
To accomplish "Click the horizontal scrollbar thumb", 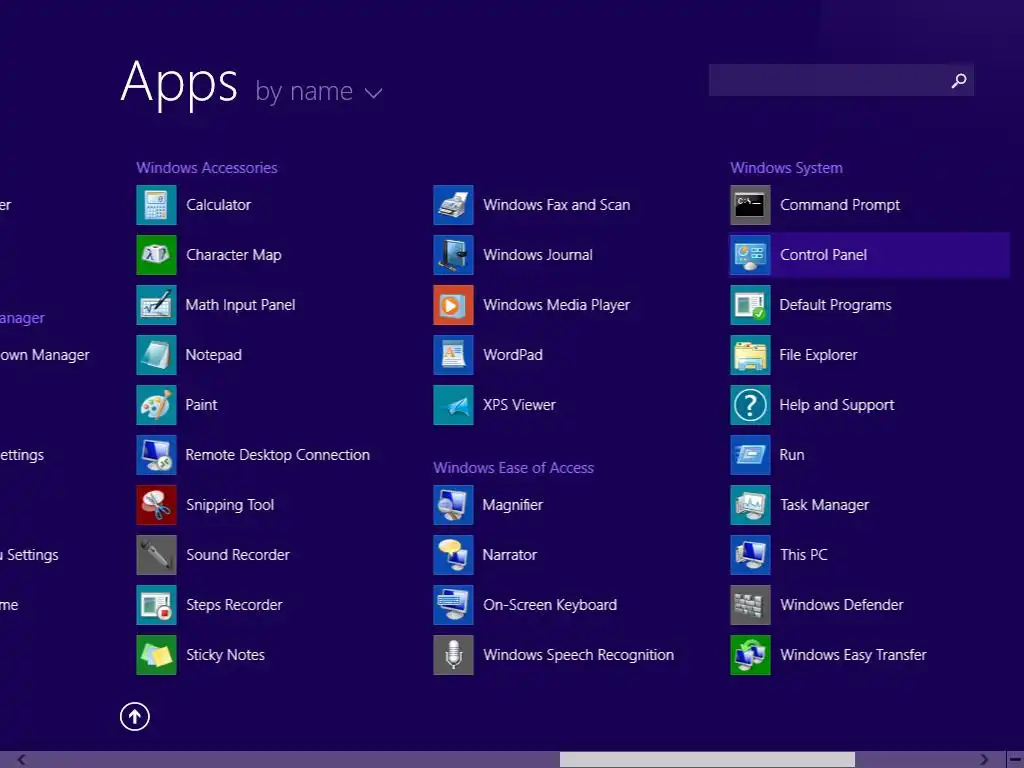I will point(707,760).
